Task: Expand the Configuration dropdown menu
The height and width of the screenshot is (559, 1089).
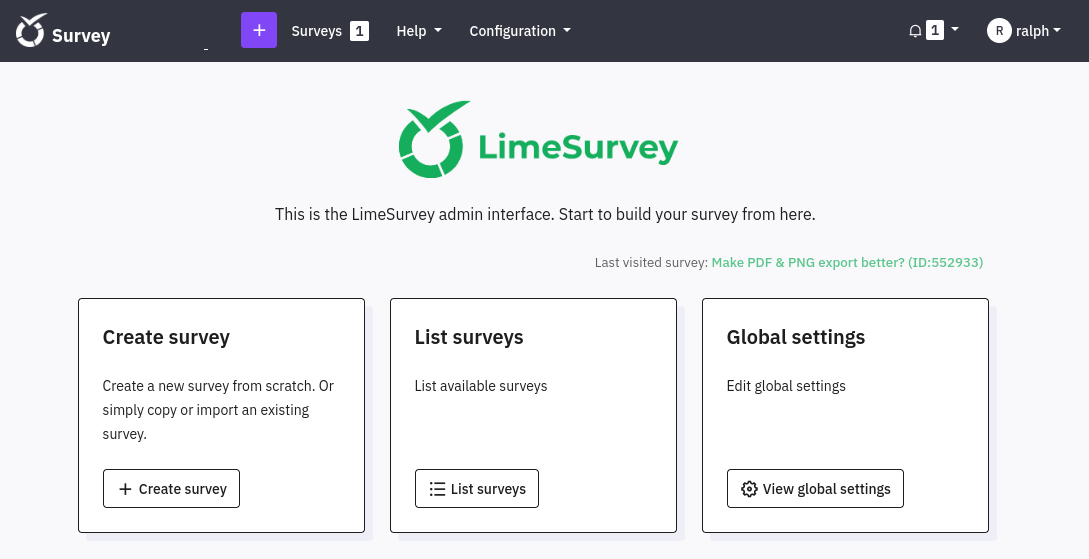Action: point(519,31)
